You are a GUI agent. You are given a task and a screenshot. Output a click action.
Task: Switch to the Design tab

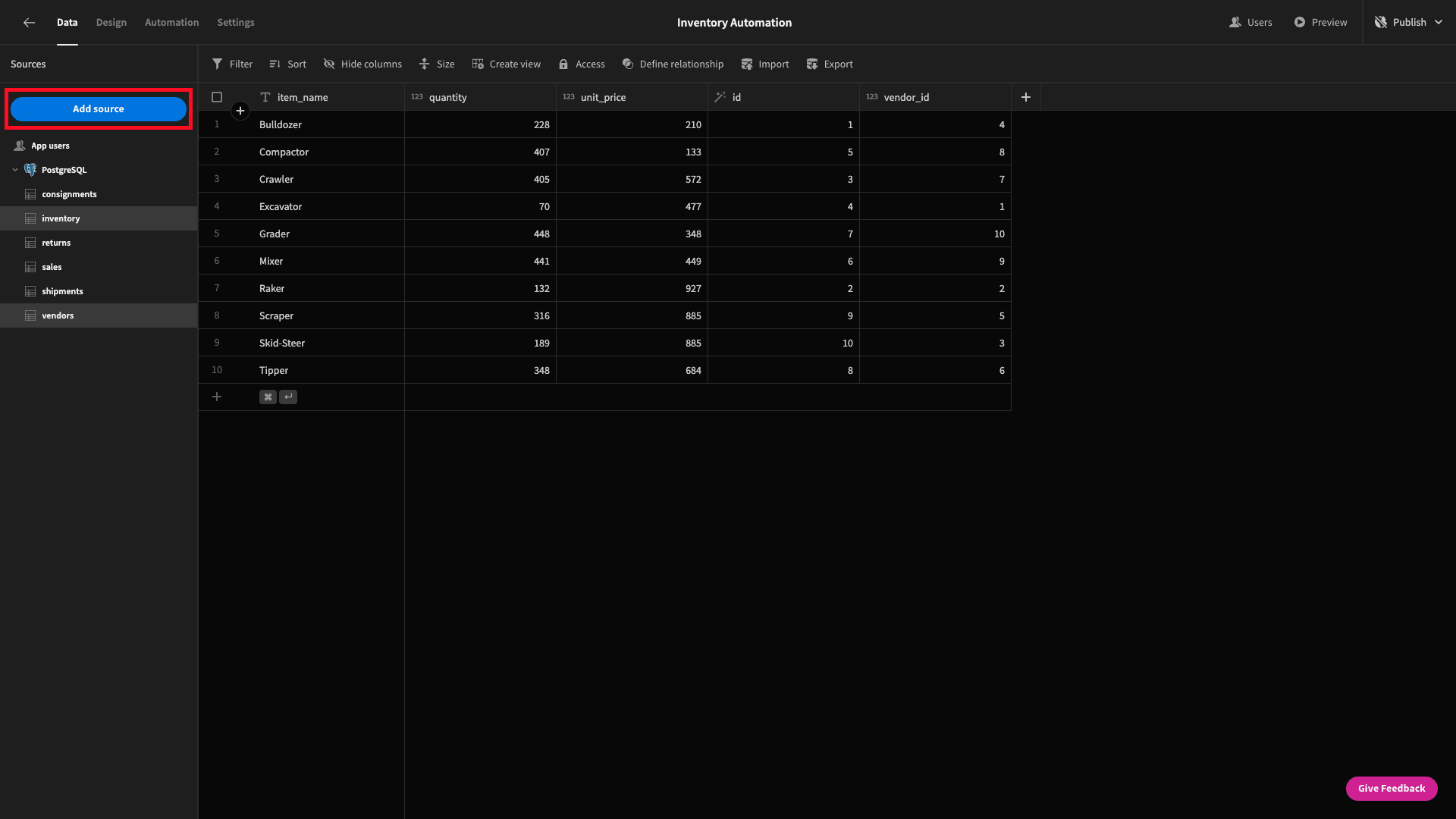[111, 23]
